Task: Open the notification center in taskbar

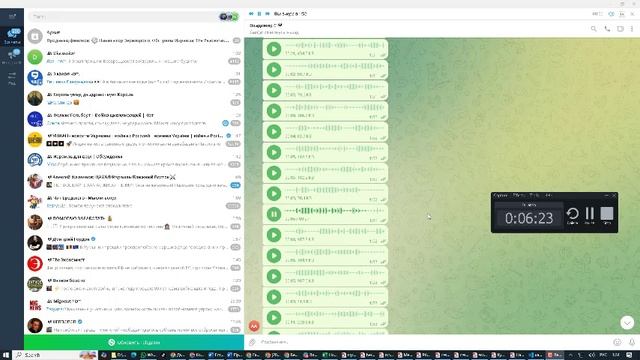Action: (629, 355)
